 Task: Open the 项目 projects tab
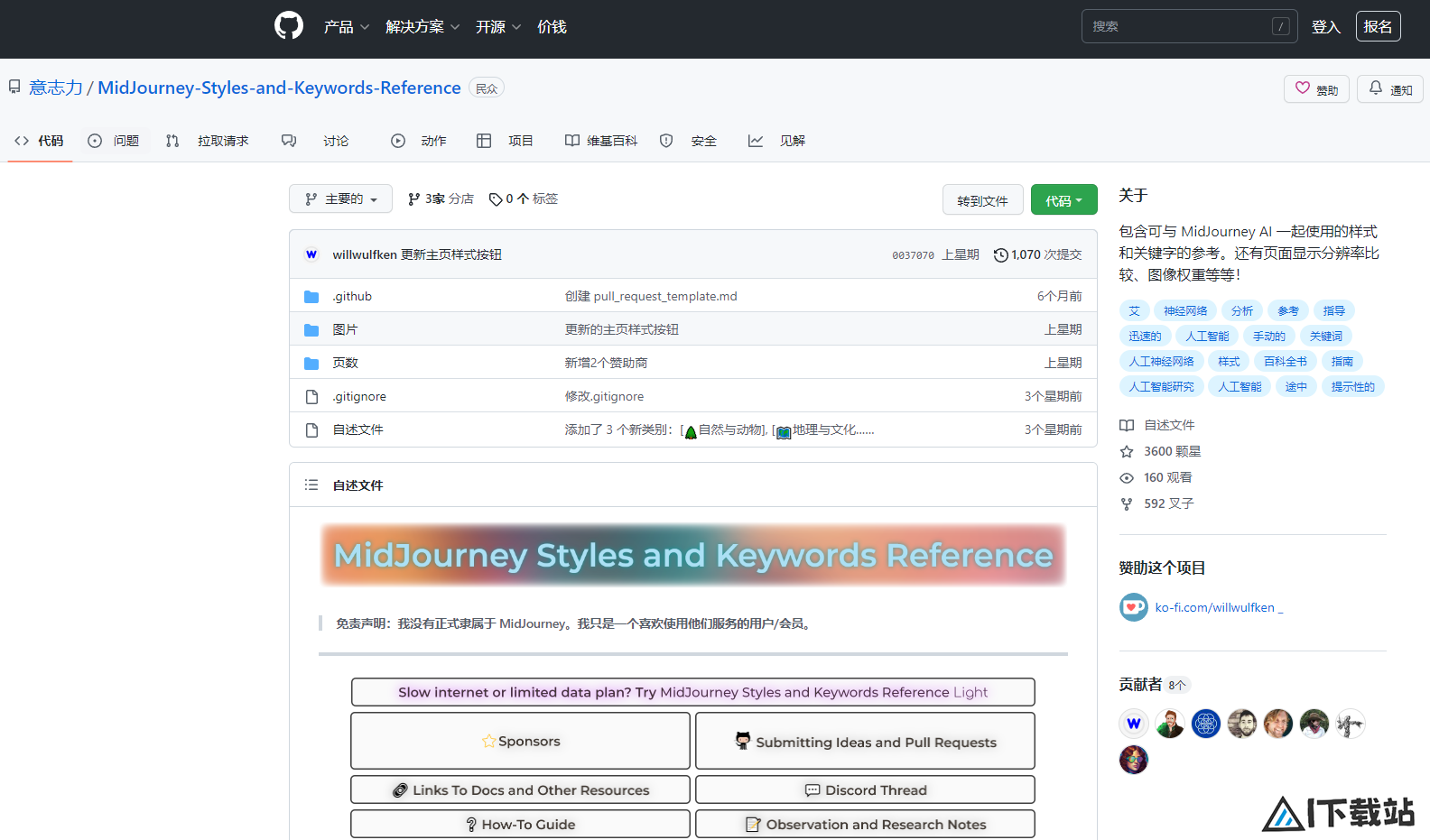[505, 141]
